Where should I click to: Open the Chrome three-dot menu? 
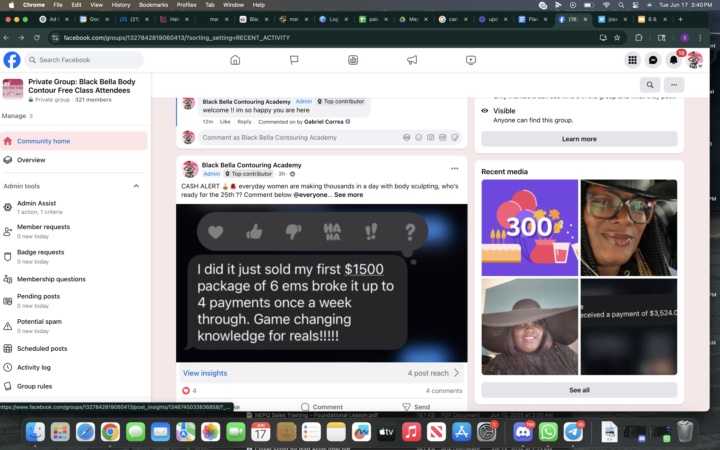tap(700, 38)
